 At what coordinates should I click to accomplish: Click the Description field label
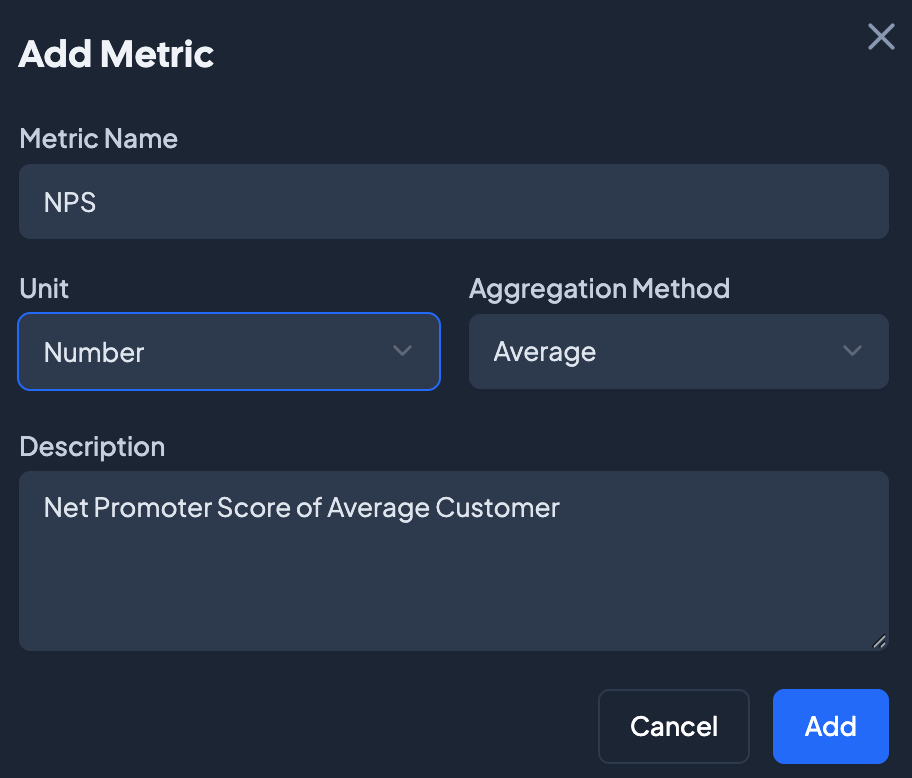pyautogui.click(x=92, y=446)
